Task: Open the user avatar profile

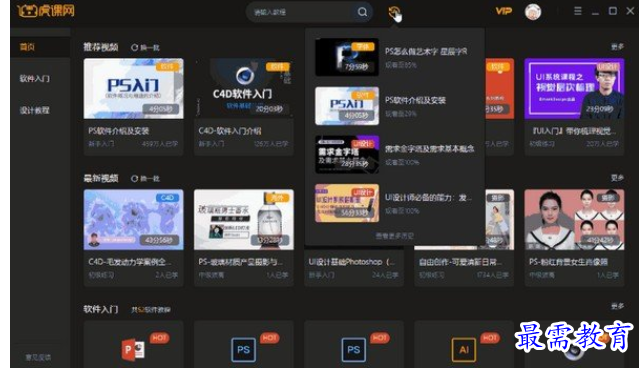Action: (x=533, y=12)
